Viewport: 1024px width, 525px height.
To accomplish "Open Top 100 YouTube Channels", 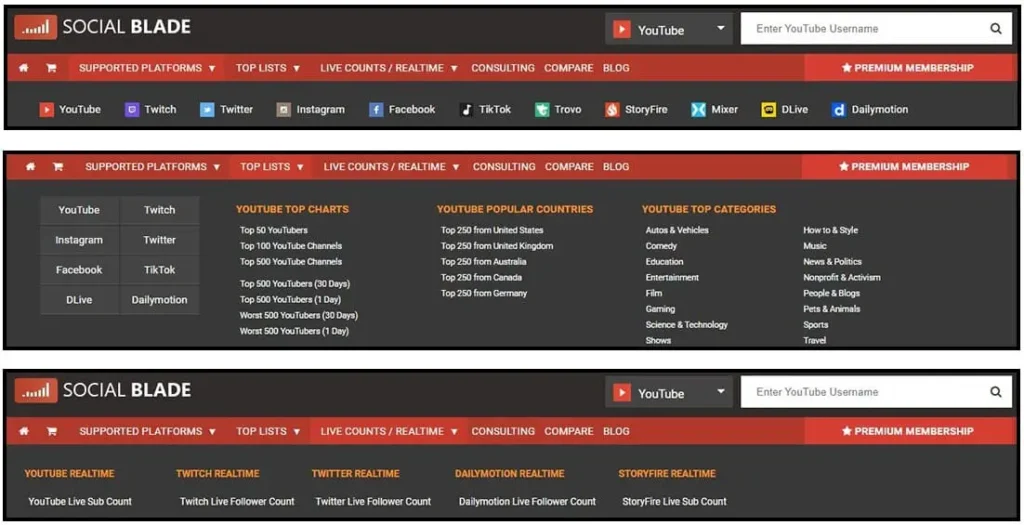I will 291,246.
